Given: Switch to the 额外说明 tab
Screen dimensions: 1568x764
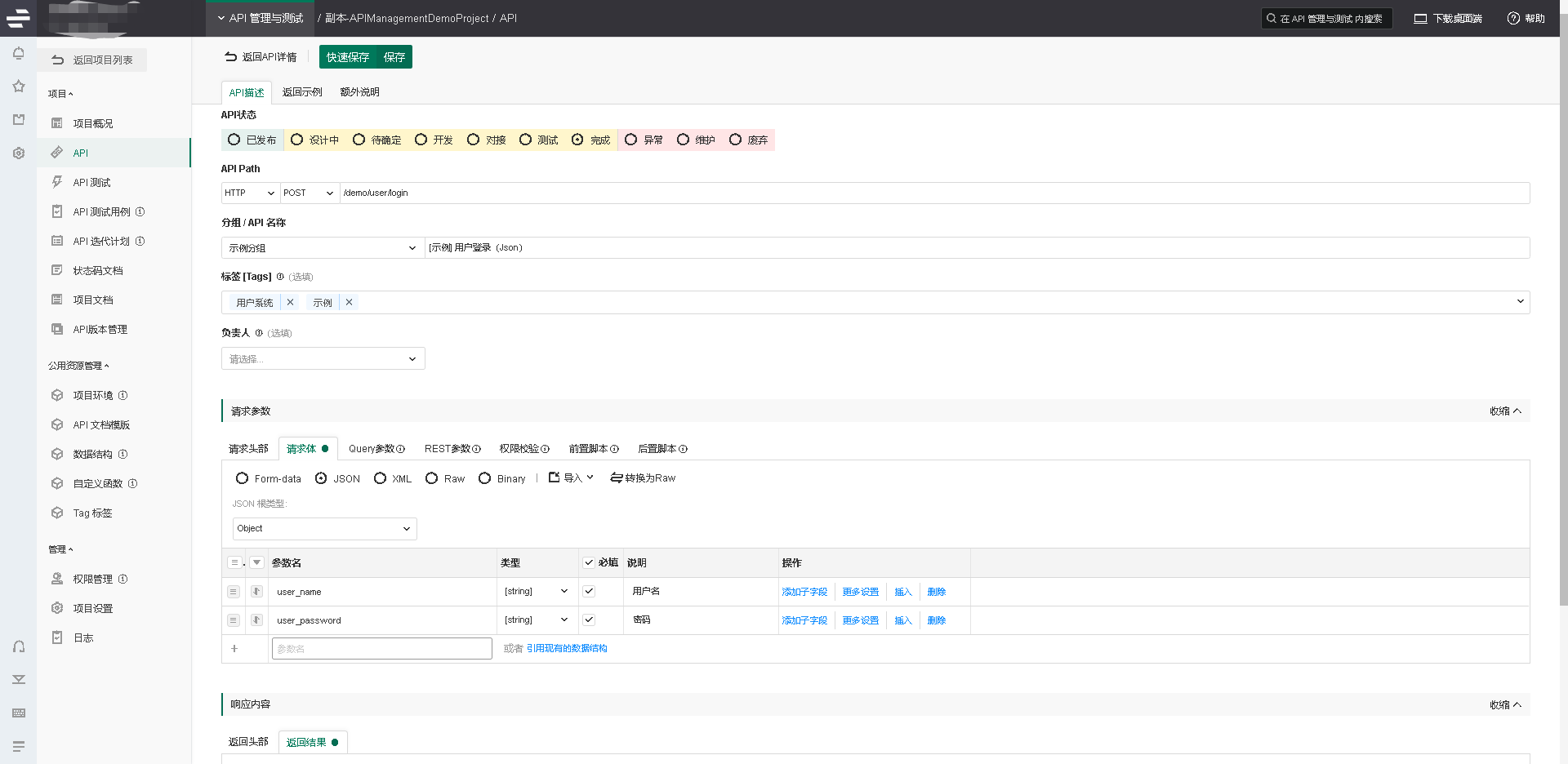Looking at the screenshot, I should point(359,91).
